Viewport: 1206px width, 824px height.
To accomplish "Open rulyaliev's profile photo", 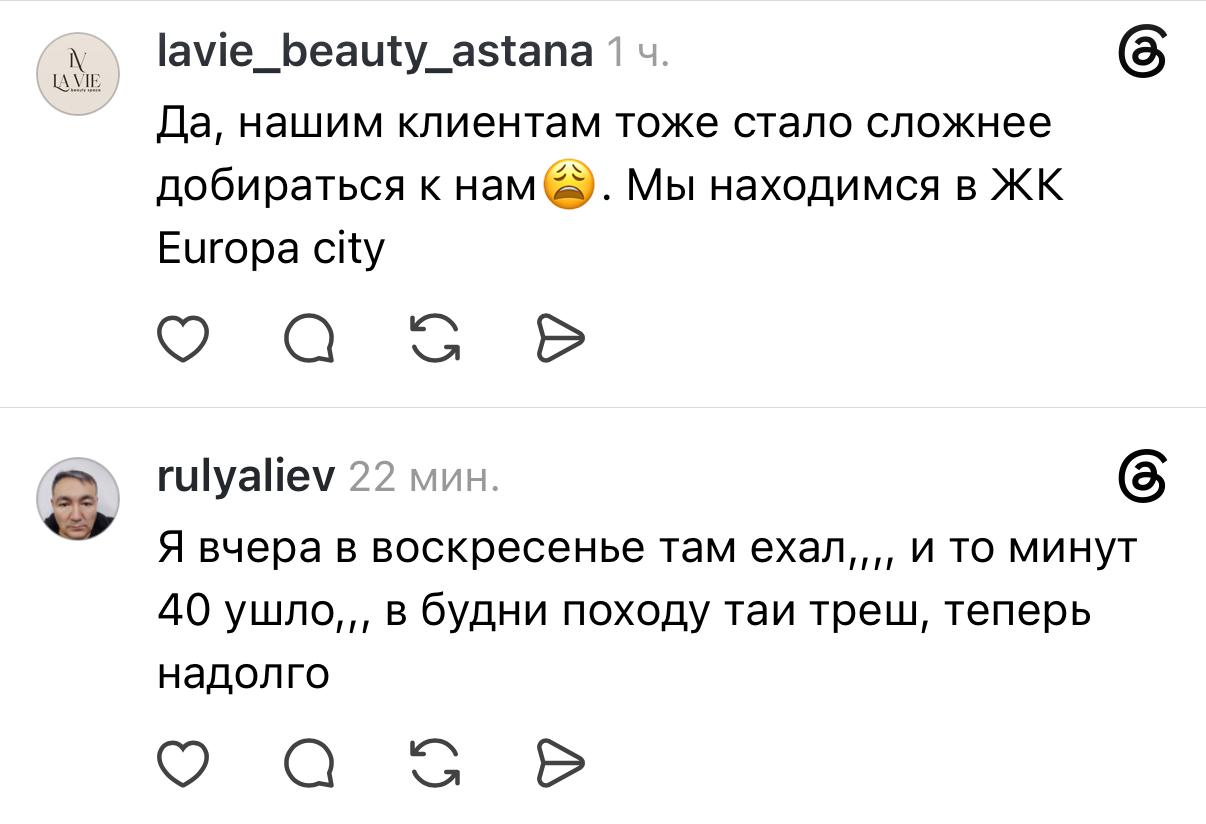I will pyautogui.click(x=79, y=499).
